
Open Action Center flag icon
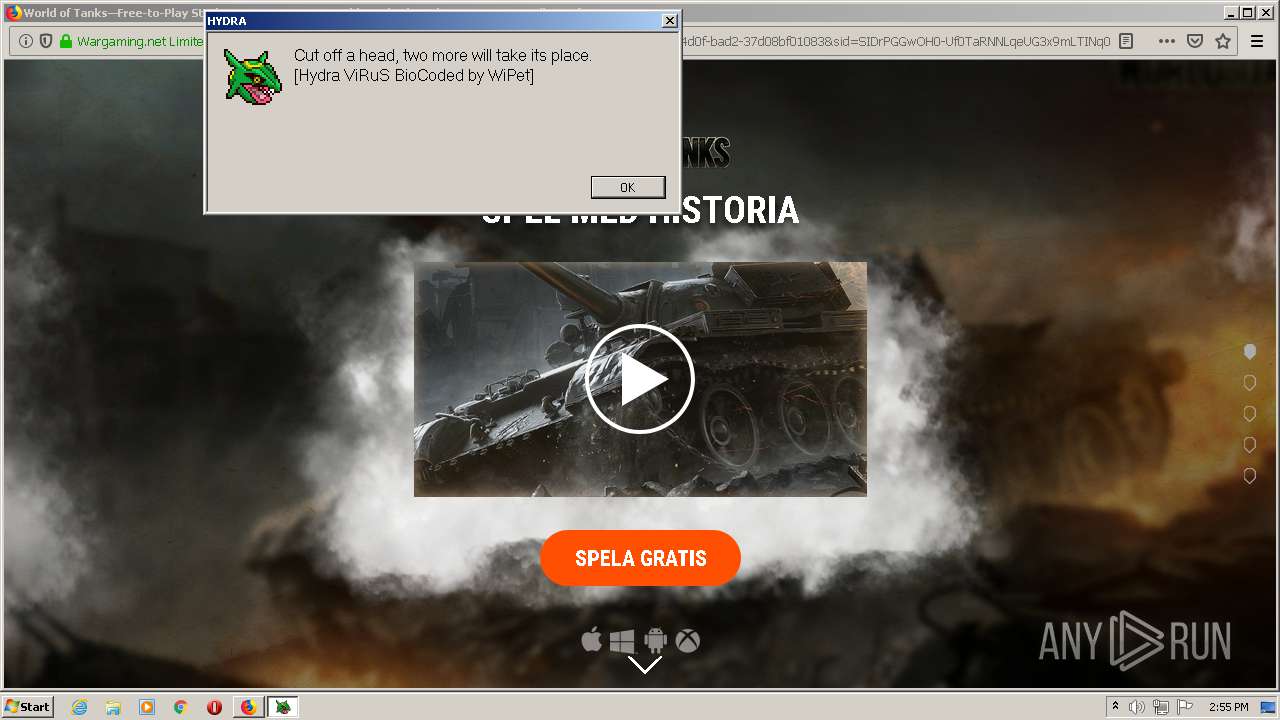[x=1185, y=707]
